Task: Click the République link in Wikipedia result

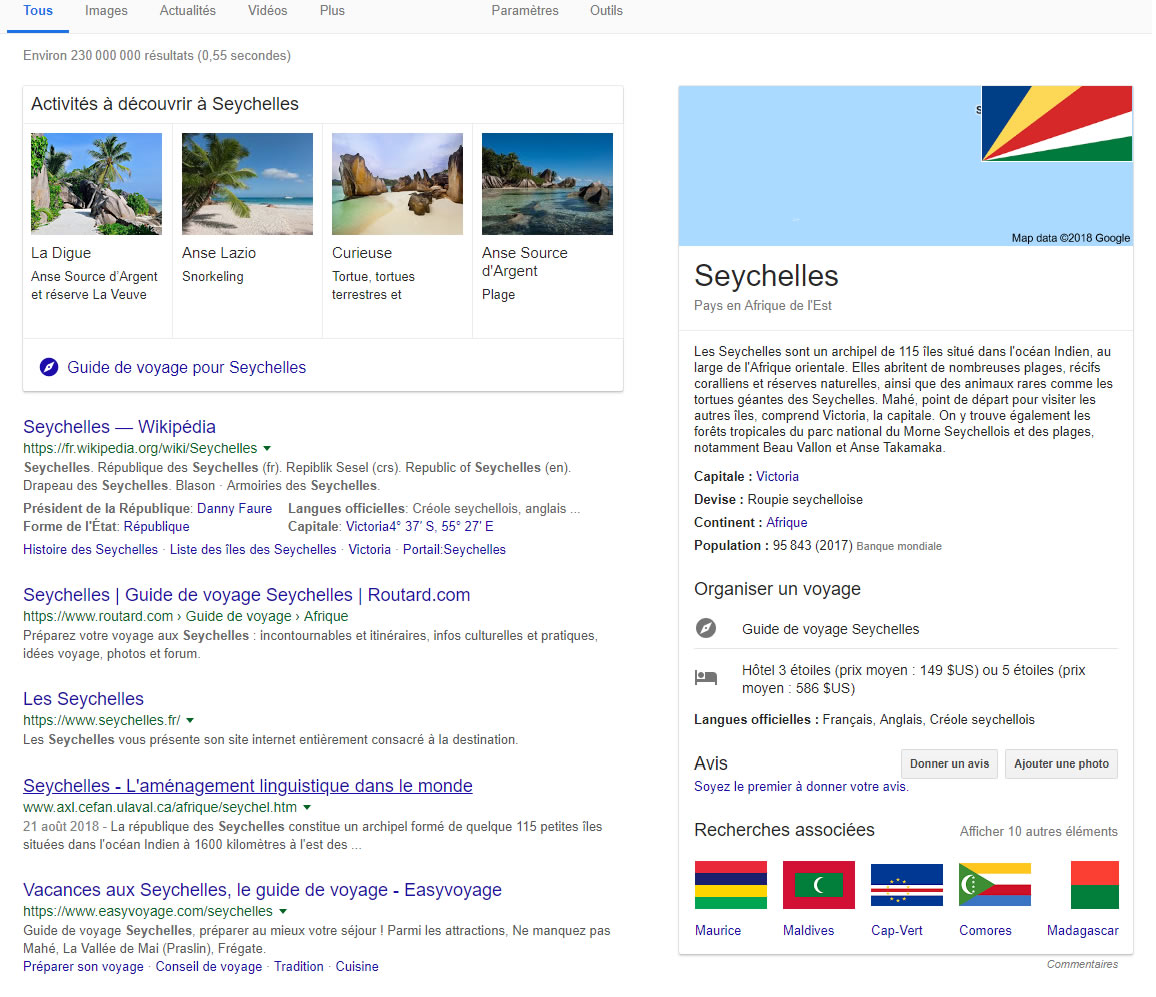Action: click(x=156, y=527)
